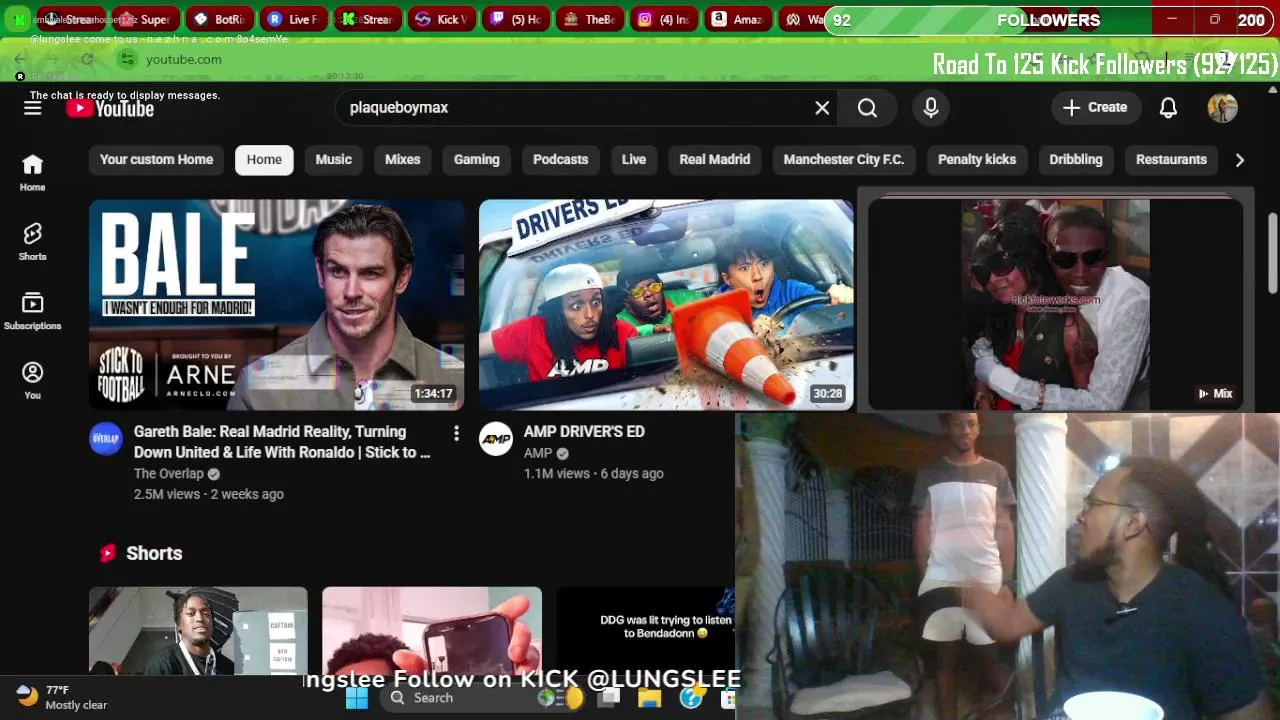The image size is (1280, 720).
Task: Select the Gaming filter chip
Action: click(x=477, y=160)
